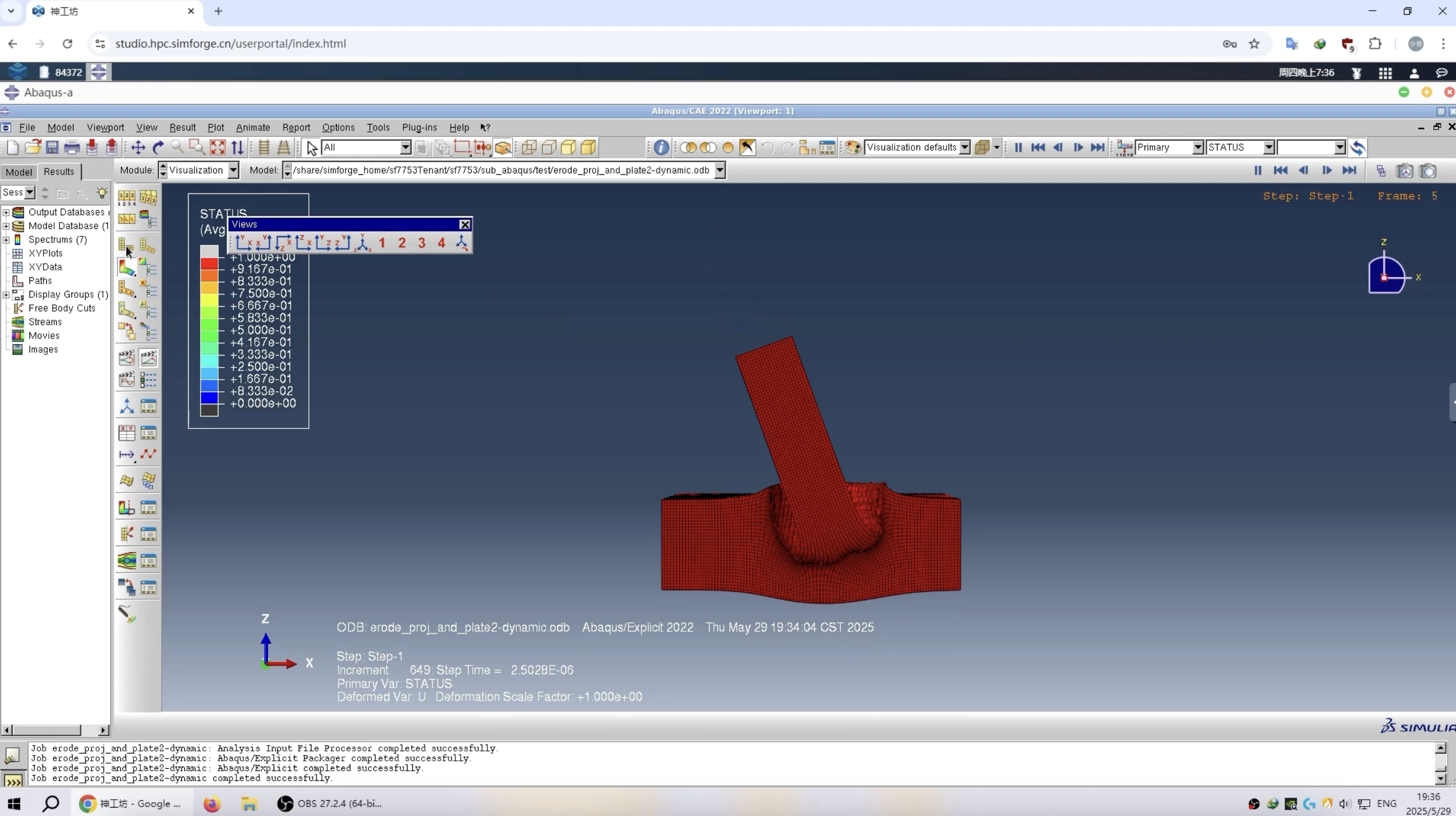Open the Primary variable type dropdown
The image size is (1456, 816).
pos(1198,148)
